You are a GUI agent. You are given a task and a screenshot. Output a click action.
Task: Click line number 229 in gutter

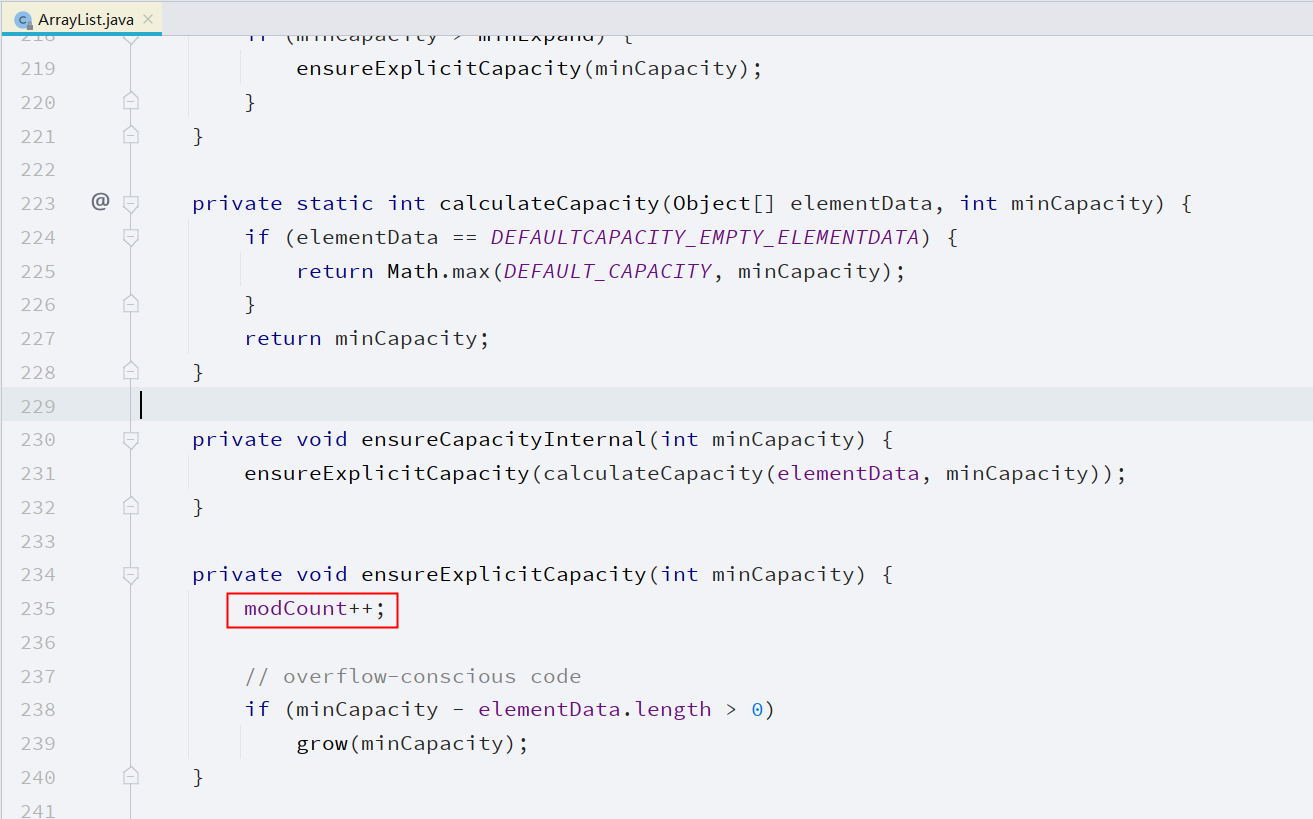37,405
